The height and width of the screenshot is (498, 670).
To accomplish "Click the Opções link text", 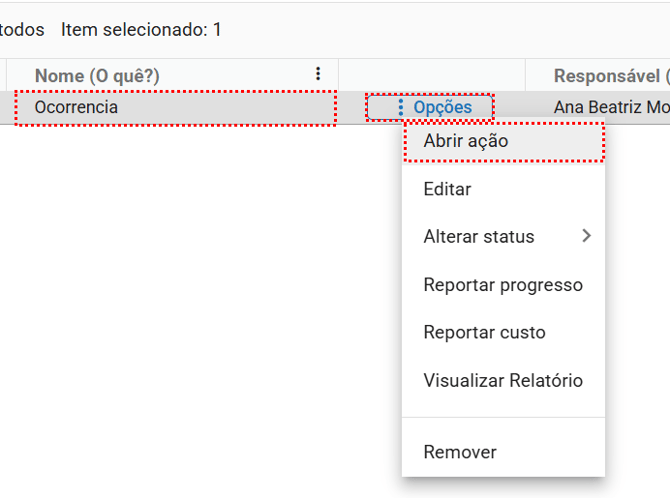I will pyautogui.click(x=442, y=108).
